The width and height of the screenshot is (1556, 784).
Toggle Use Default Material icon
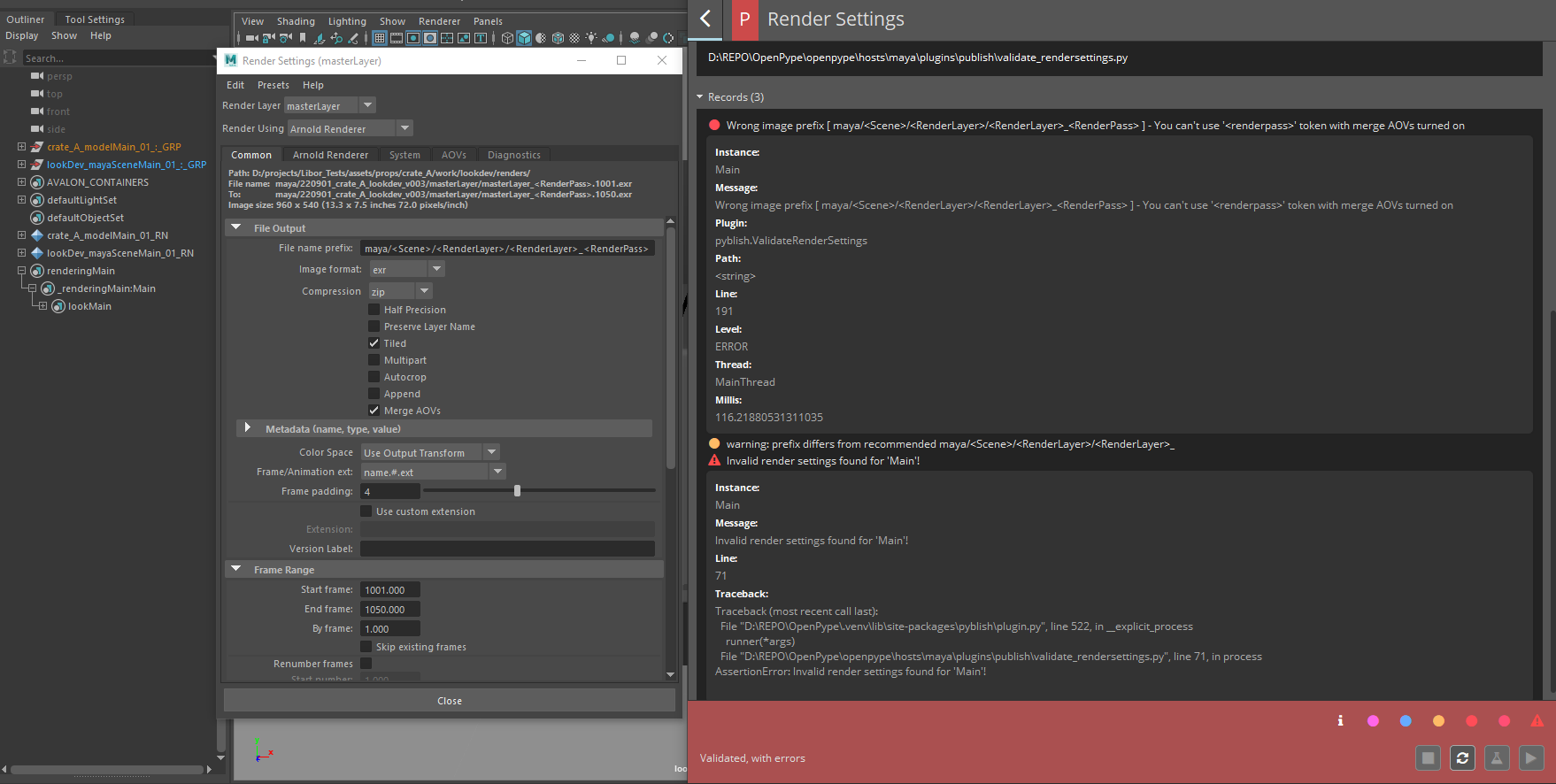tap(541, 38)
